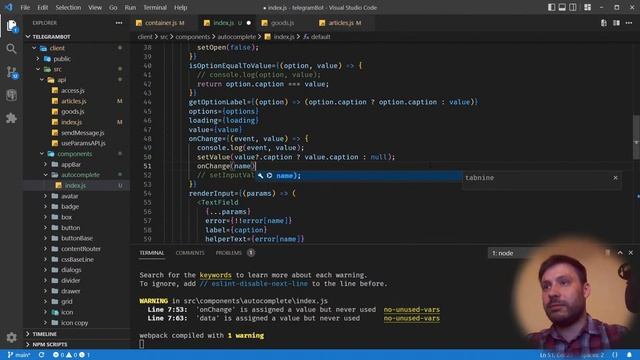
Task: Synchronize changes in status bar
Action: pos(41,355)
